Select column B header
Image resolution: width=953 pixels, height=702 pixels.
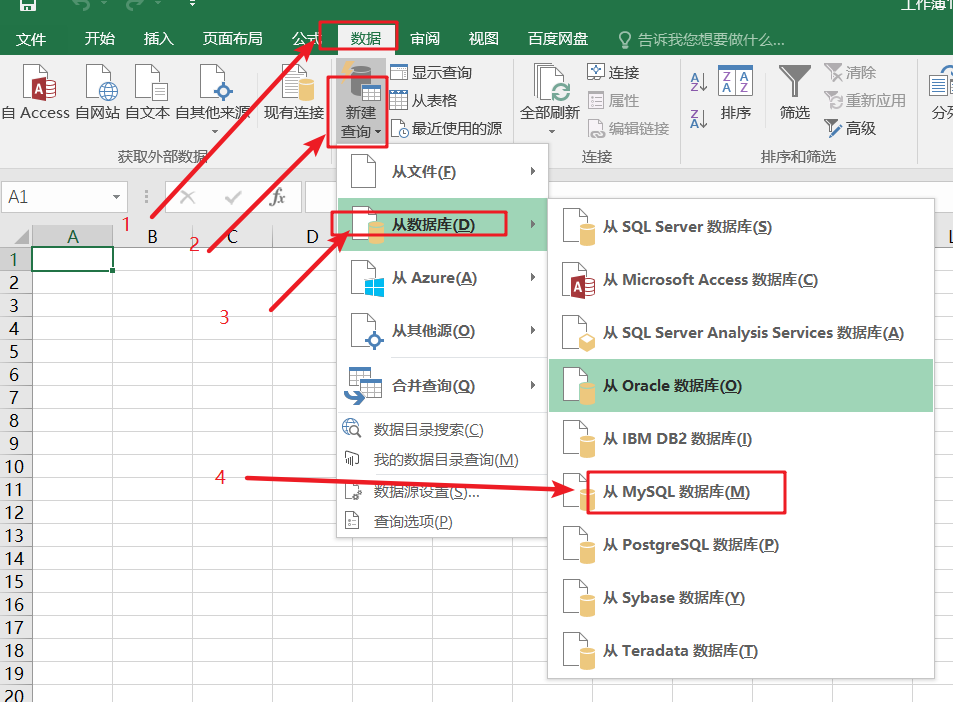[x=153, y=236]
